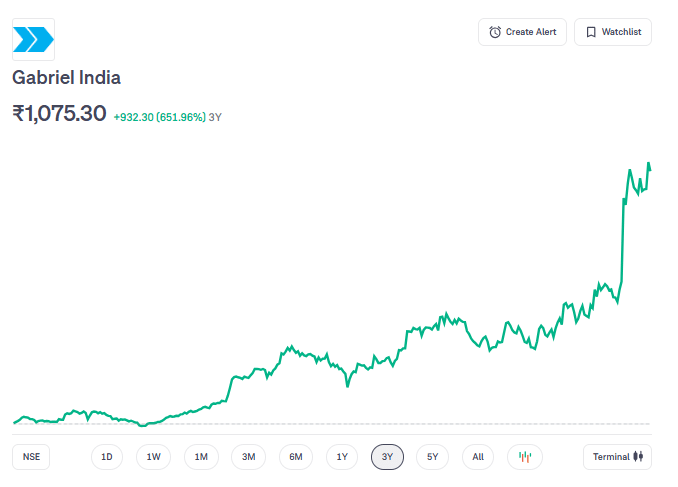This screenshot has height=487, width=678.
Task: Click the Gabriel India company logo
Action: coord(33,39)
